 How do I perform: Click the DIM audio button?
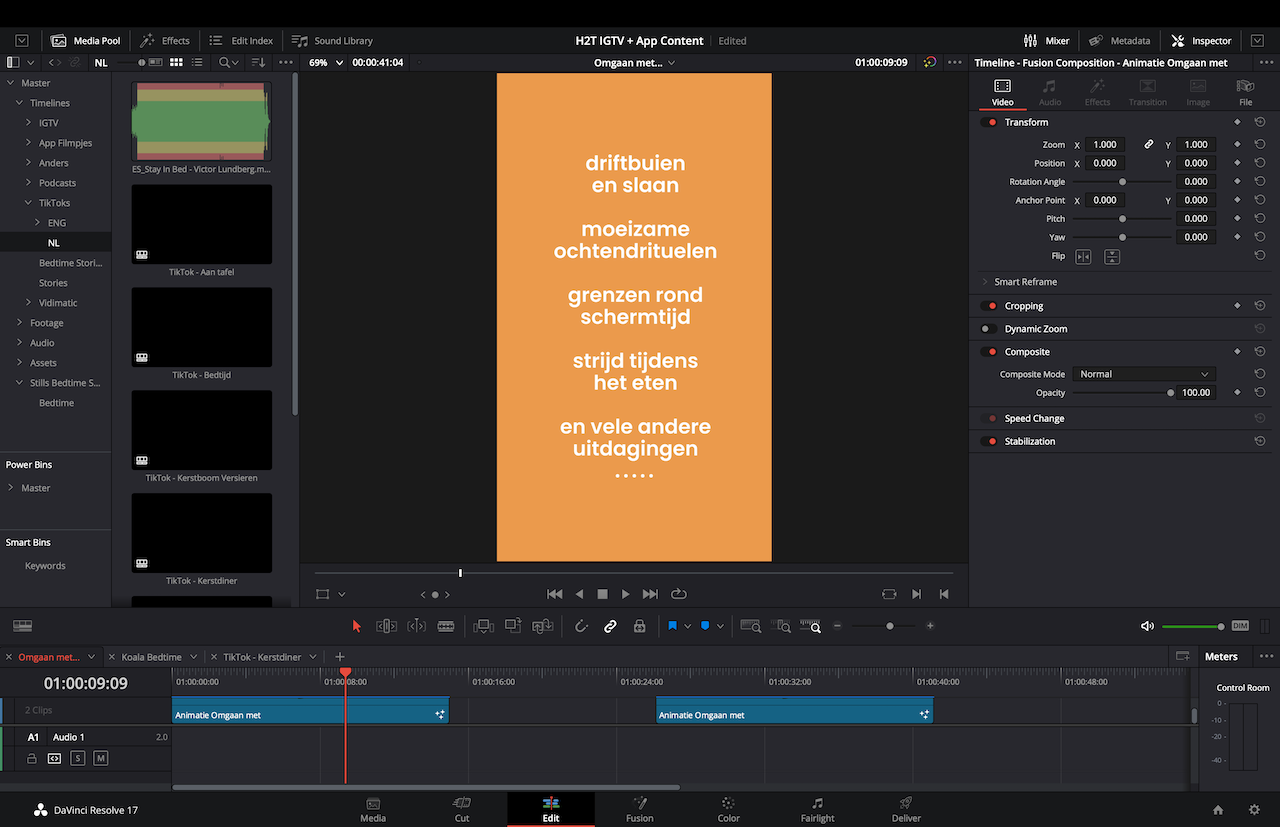(x=1240, y=626)
